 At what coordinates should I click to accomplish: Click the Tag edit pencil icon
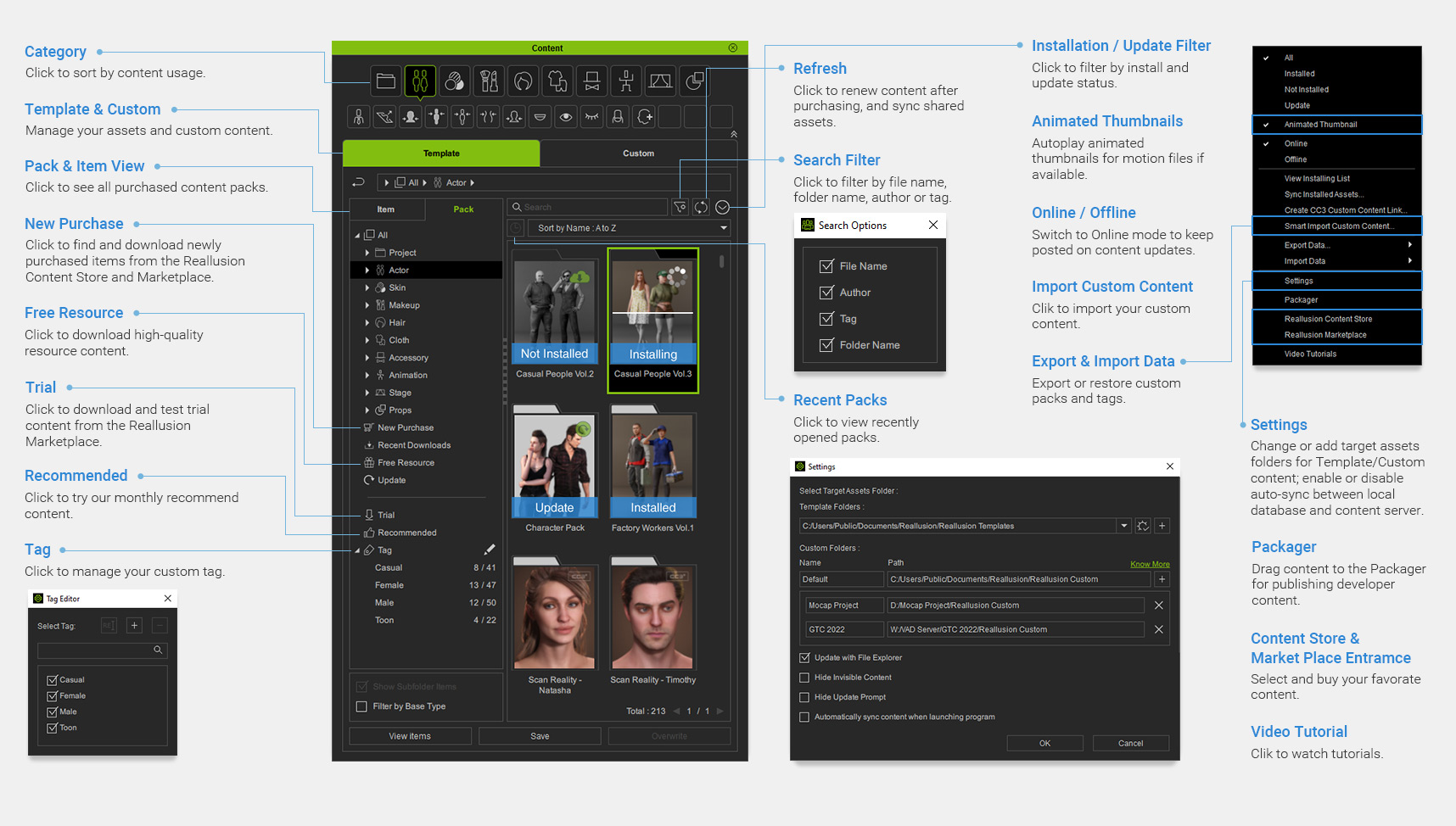point(489,550)
